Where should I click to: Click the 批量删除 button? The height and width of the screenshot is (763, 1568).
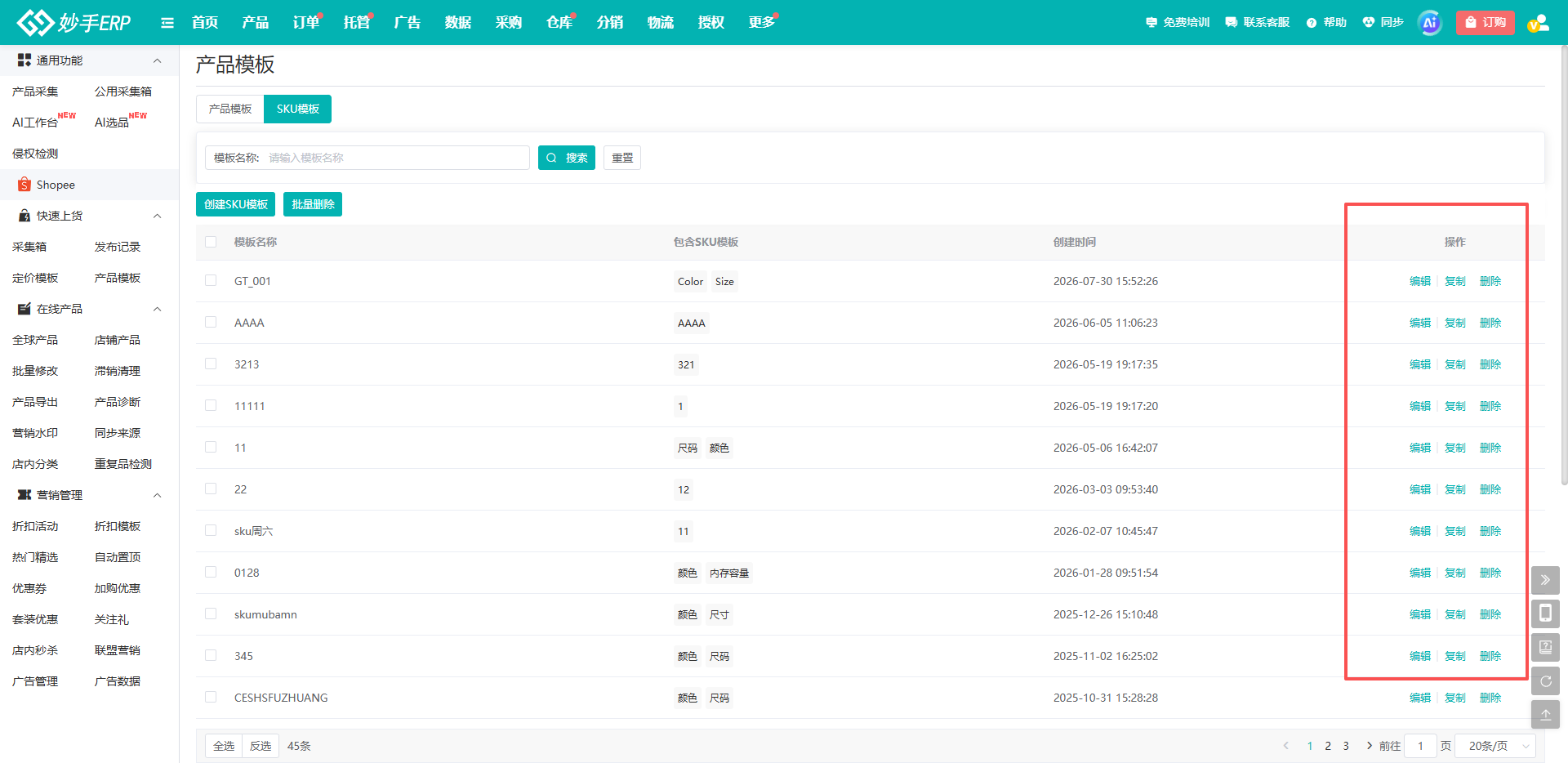tap(313, 204)
